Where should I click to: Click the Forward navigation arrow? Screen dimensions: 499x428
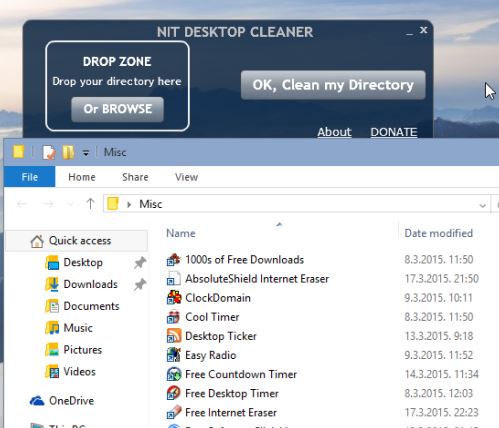tap(49, 204)
